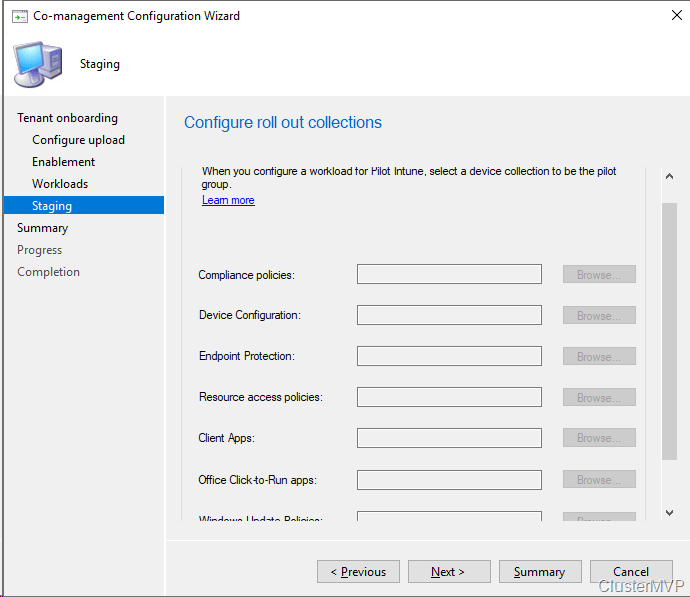Open the Learn more link
Image resolution: width=690 pixels, height=597 pixels.
tap(228, 200)
